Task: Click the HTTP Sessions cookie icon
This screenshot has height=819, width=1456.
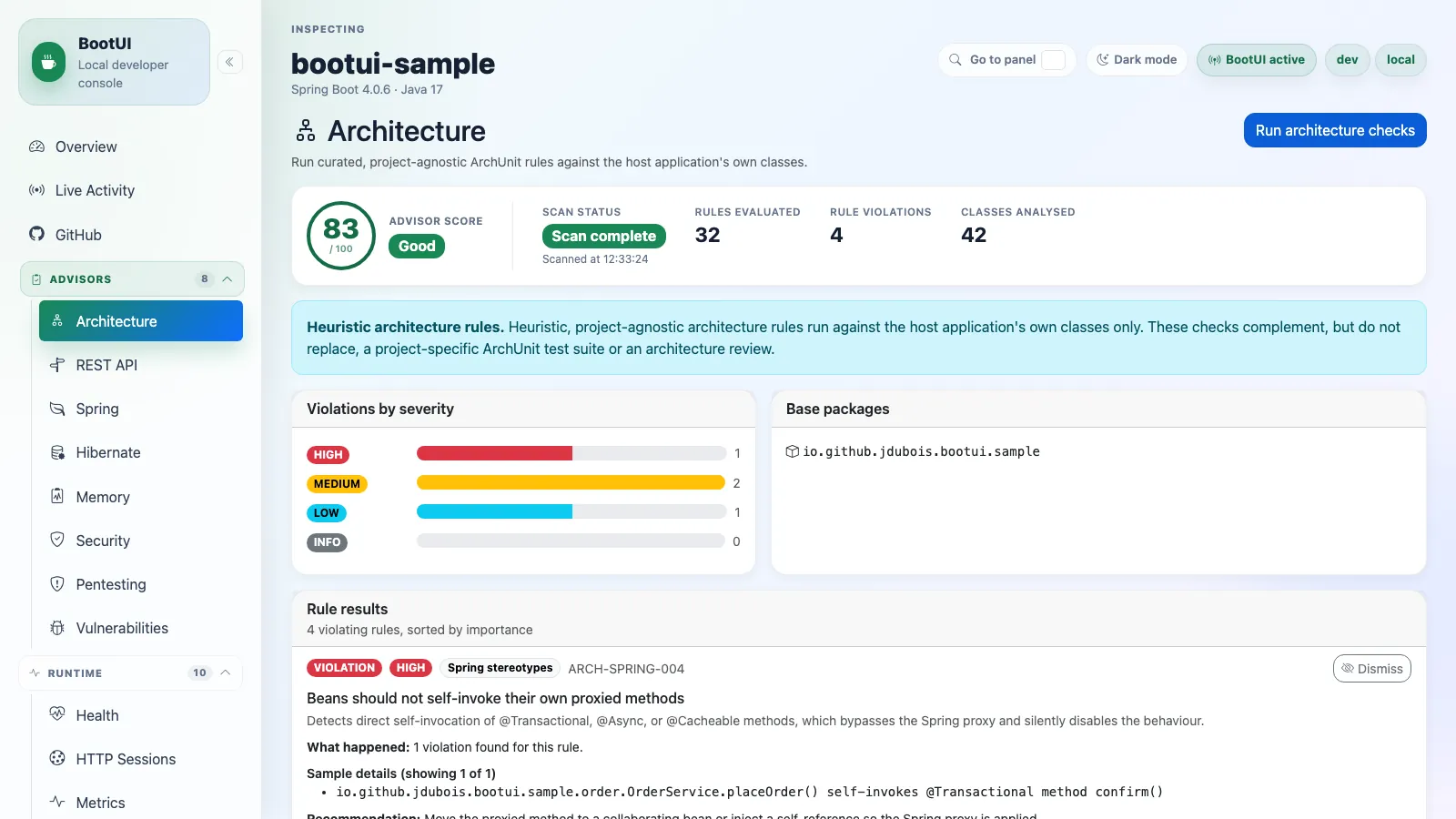Action: point(57,758)
